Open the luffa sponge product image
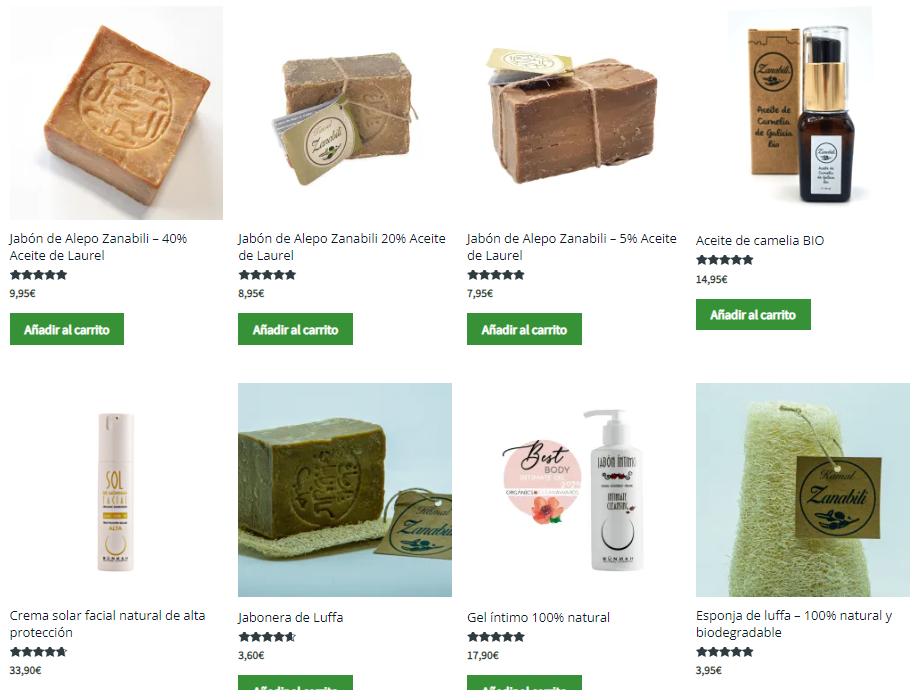 (x=803, y=490)
